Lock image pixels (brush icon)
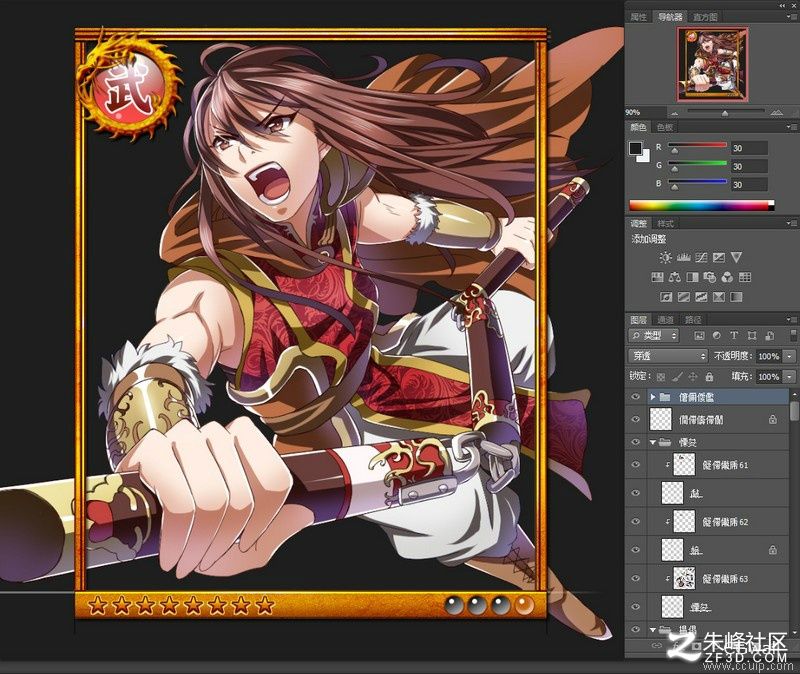Image resolution: width=800 pixels, height=674 pixels. (677, 377)
